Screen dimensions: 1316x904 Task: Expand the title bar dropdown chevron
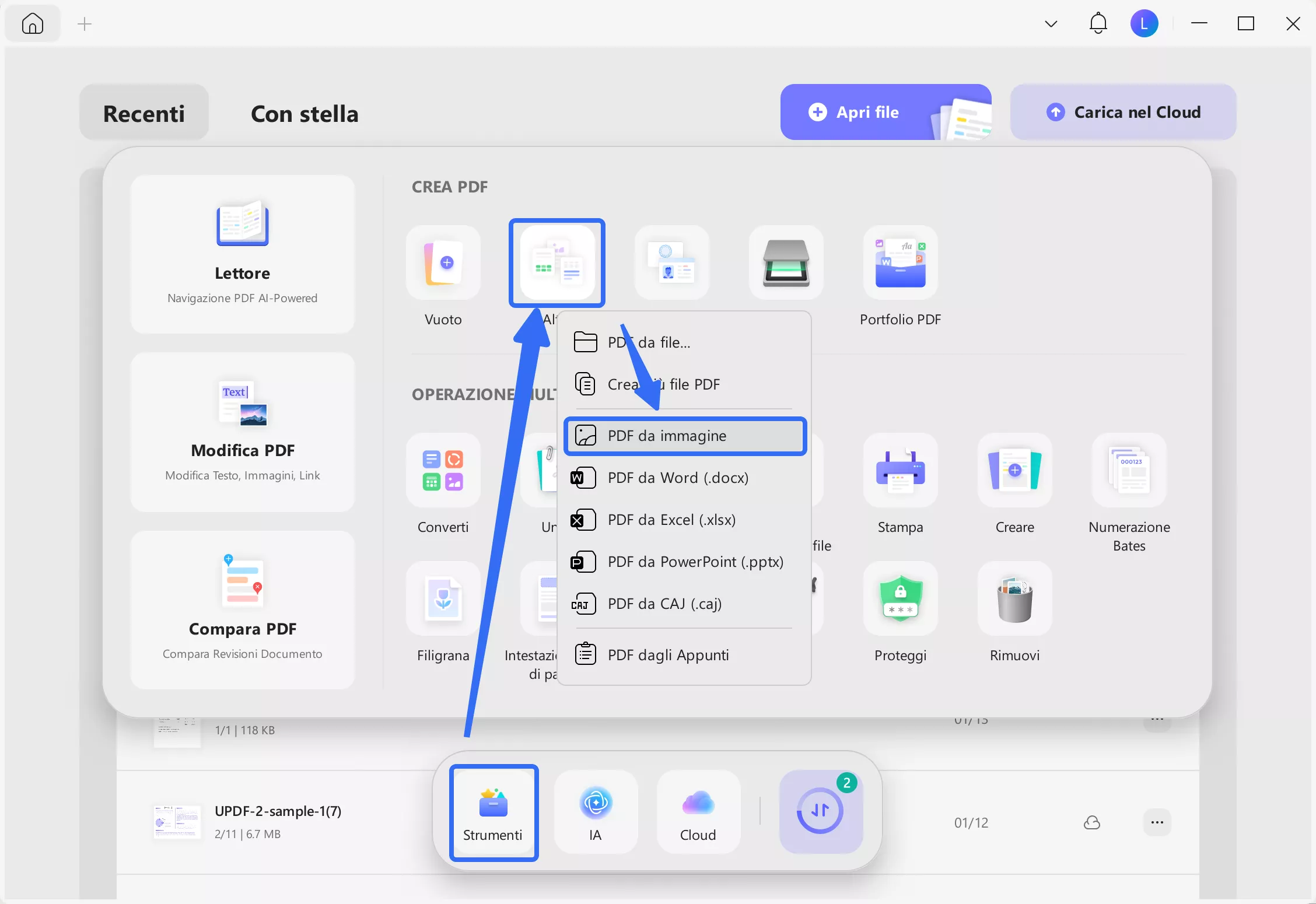pyautogui.click(x=1051, y=24)
